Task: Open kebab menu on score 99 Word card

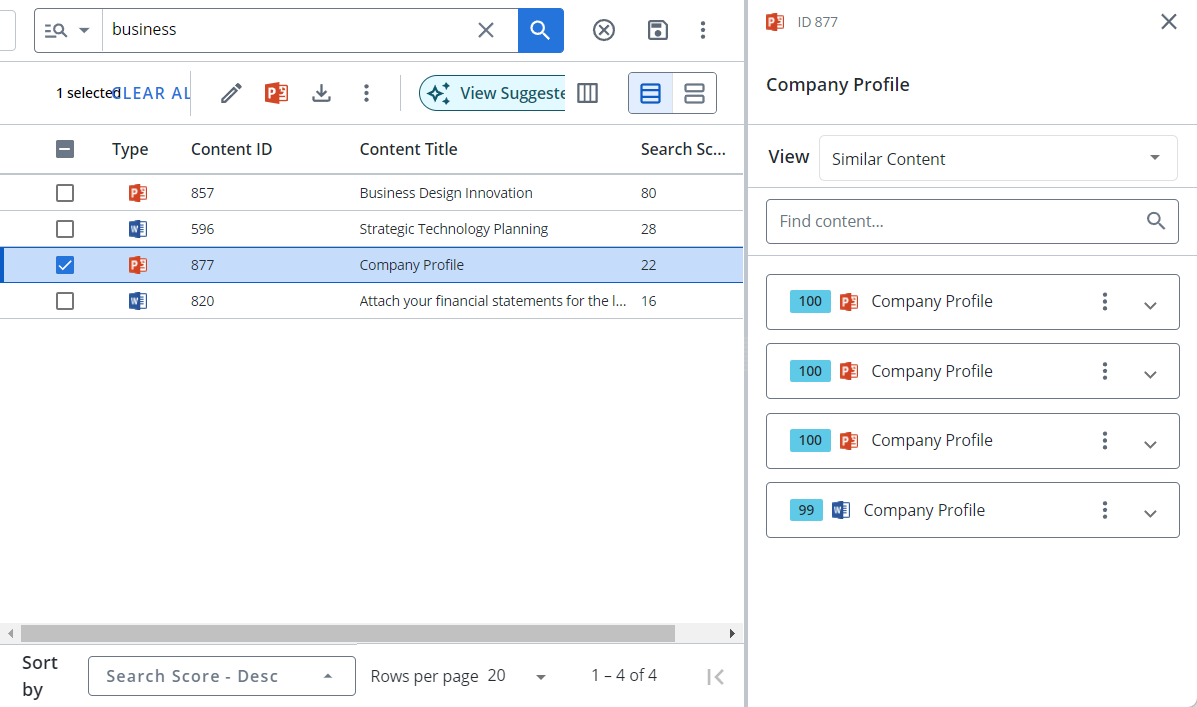Action: [1105, 510]
